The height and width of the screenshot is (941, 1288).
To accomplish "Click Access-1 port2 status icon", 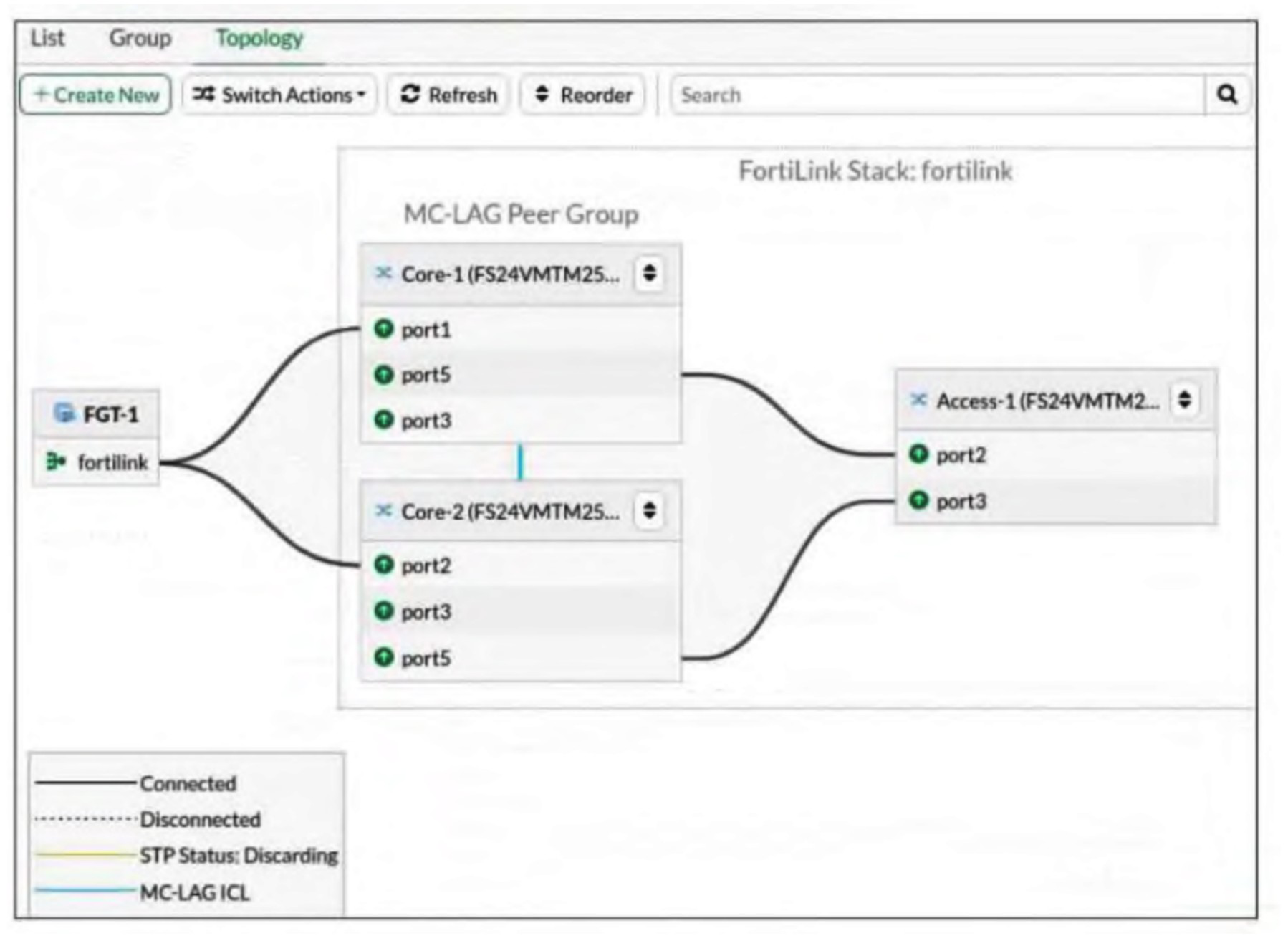I will (919, 454).
